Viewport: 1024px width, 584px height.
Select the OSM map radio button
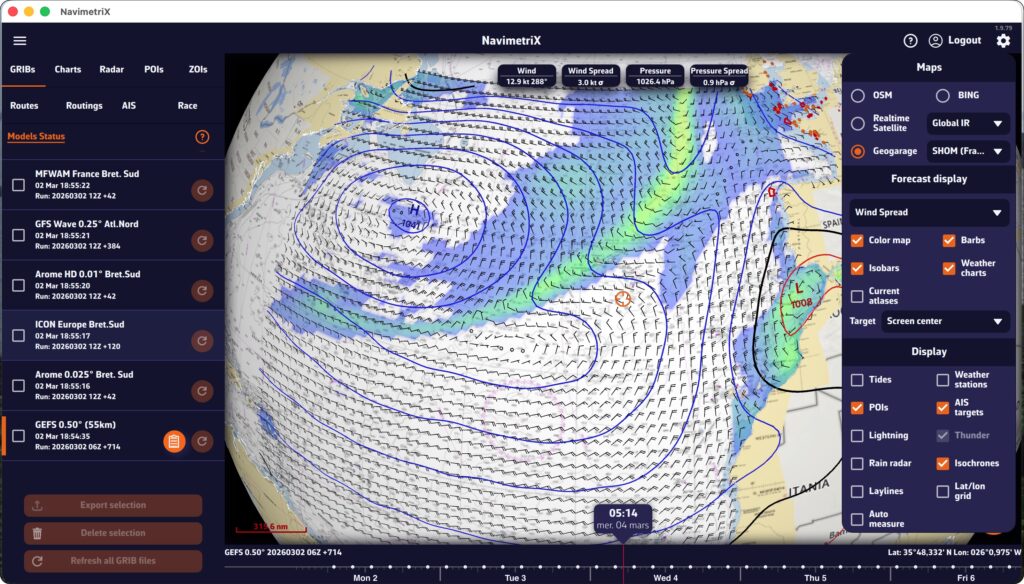pyautogui.click(x=858, y=95)
